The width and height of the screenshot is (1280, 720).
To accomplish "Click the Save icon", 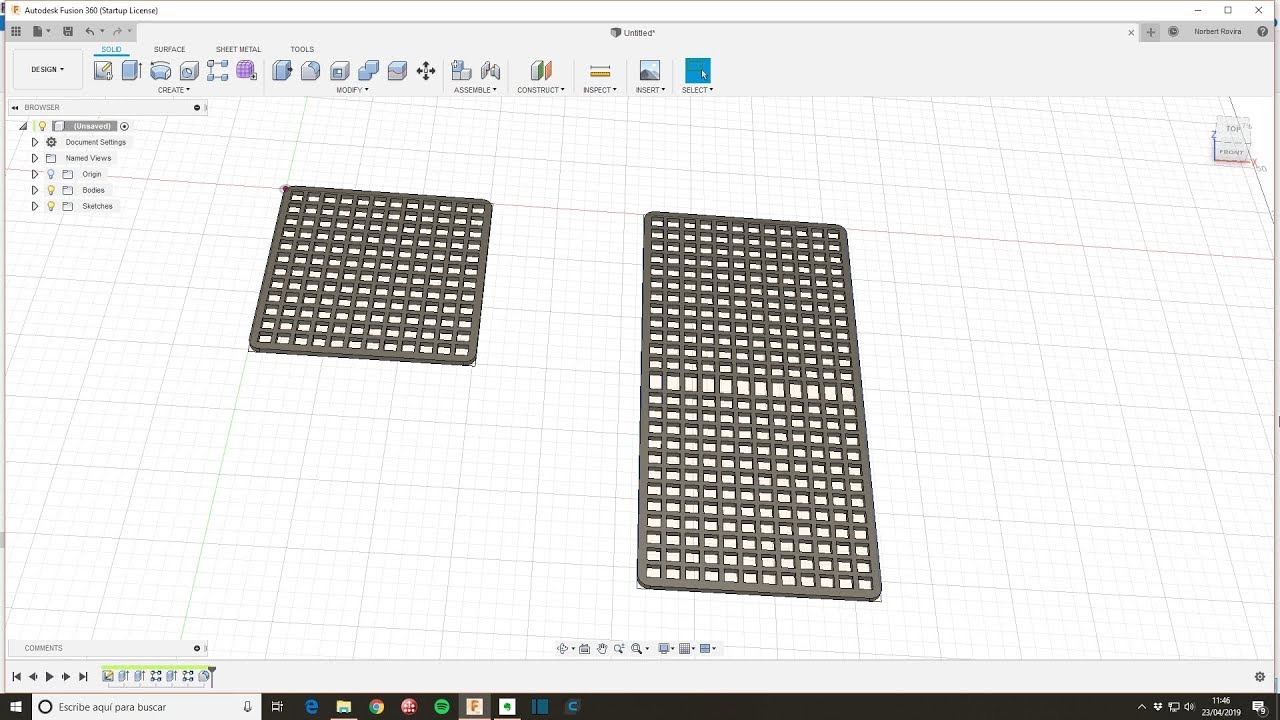I will point(68,32).
